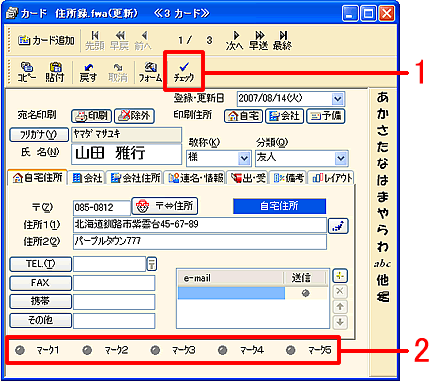
Task: Click the 住所2 field パープルタウン777
Action: 200,242
